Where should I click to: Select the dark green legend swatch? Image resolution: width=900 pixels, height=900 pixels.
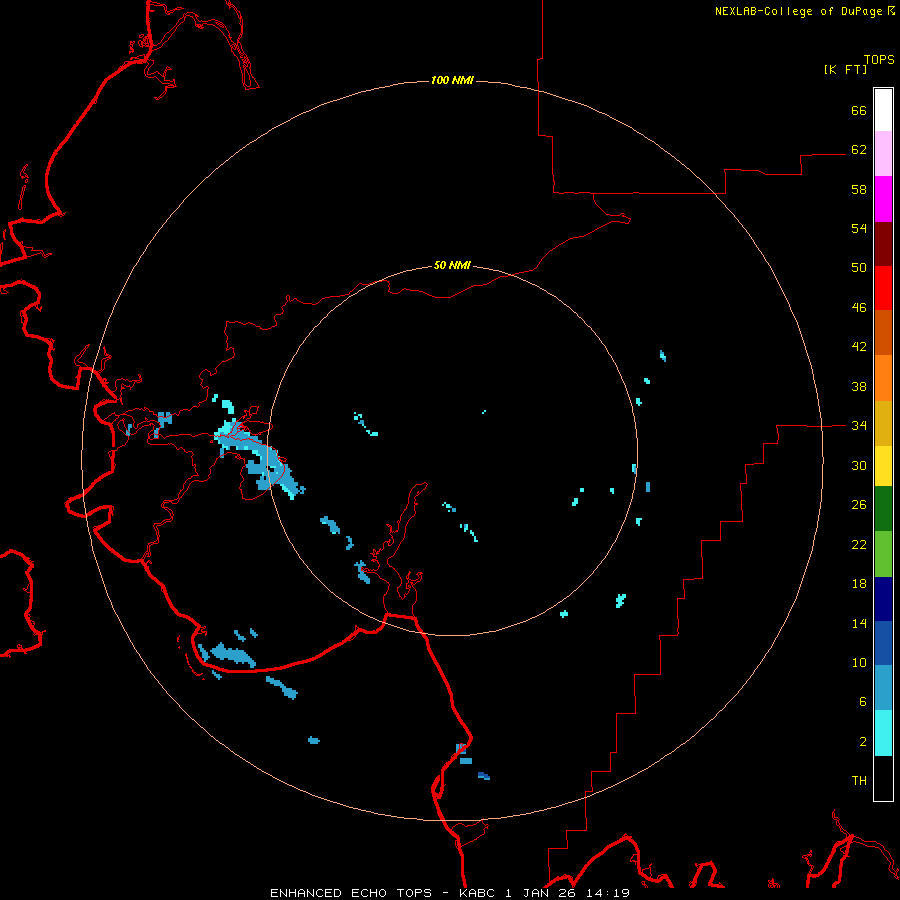[x=883, y=509]
